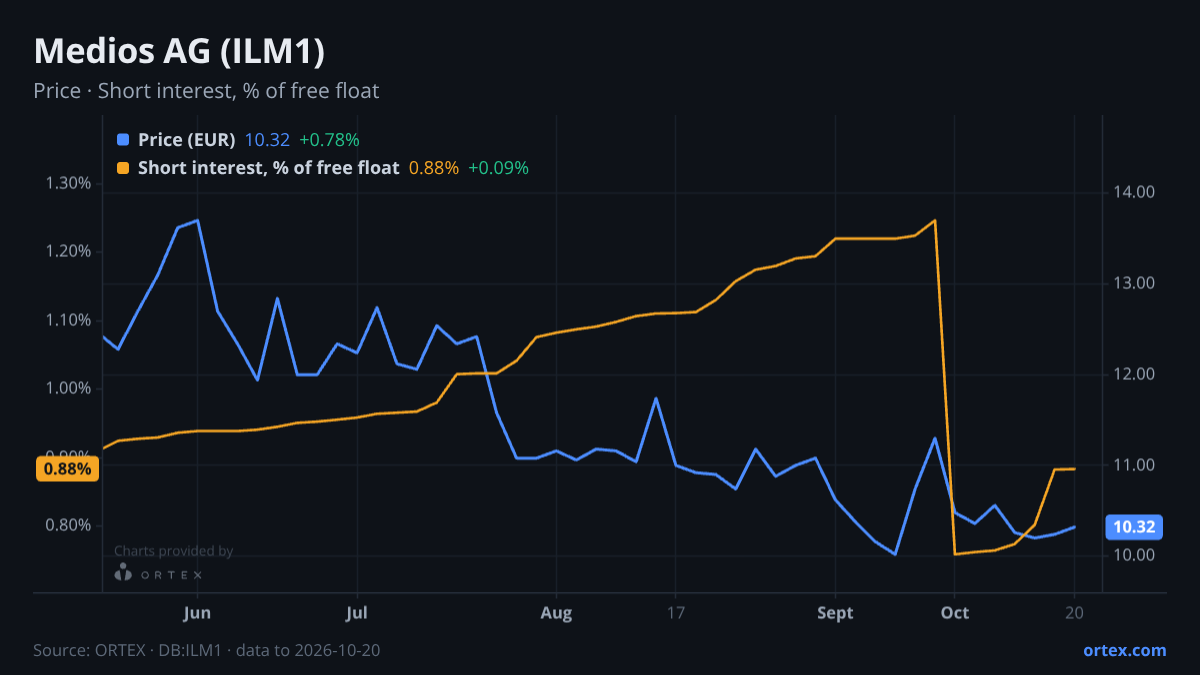The image size is (1200, 675).
Task: Click the 1.30% left axis label
Action: point(68,183)
